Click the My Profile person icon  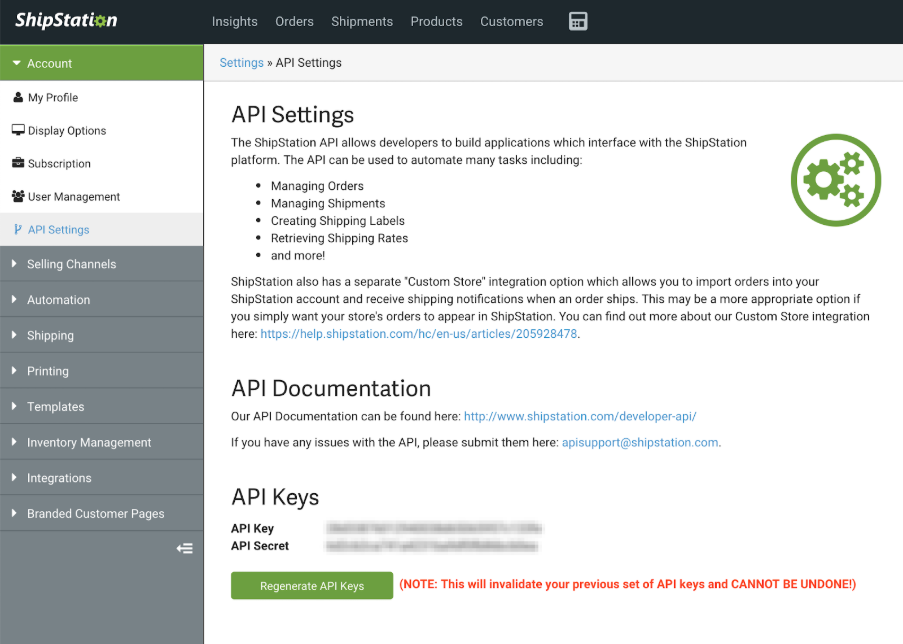click(18, 98)
